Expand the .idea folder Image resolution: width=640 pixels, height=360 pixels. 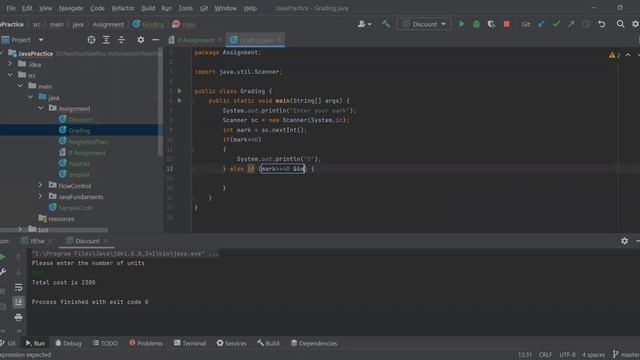point(10,64)
